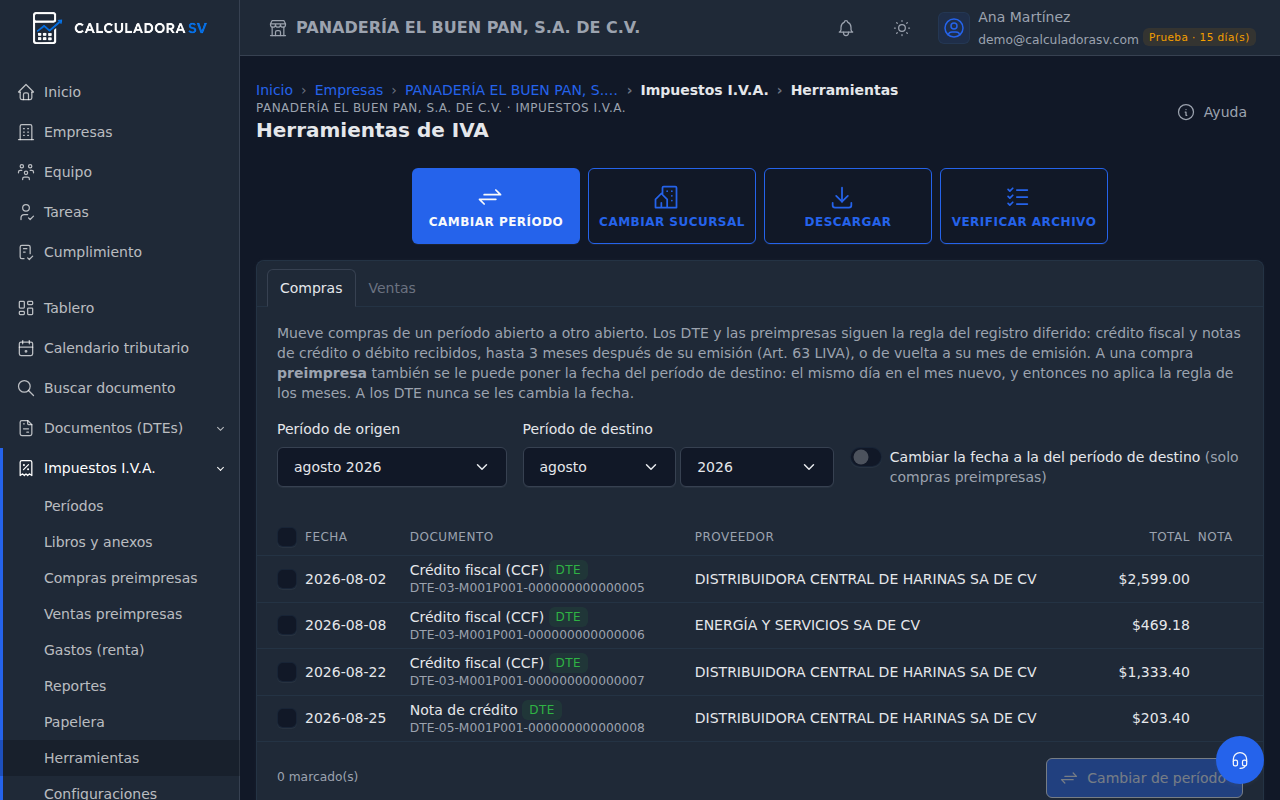This screenshot has width=1280, height=800.
Task: Click the $2,599.00 total amount
Action: pyautogui.click(x=1154, y=579)
